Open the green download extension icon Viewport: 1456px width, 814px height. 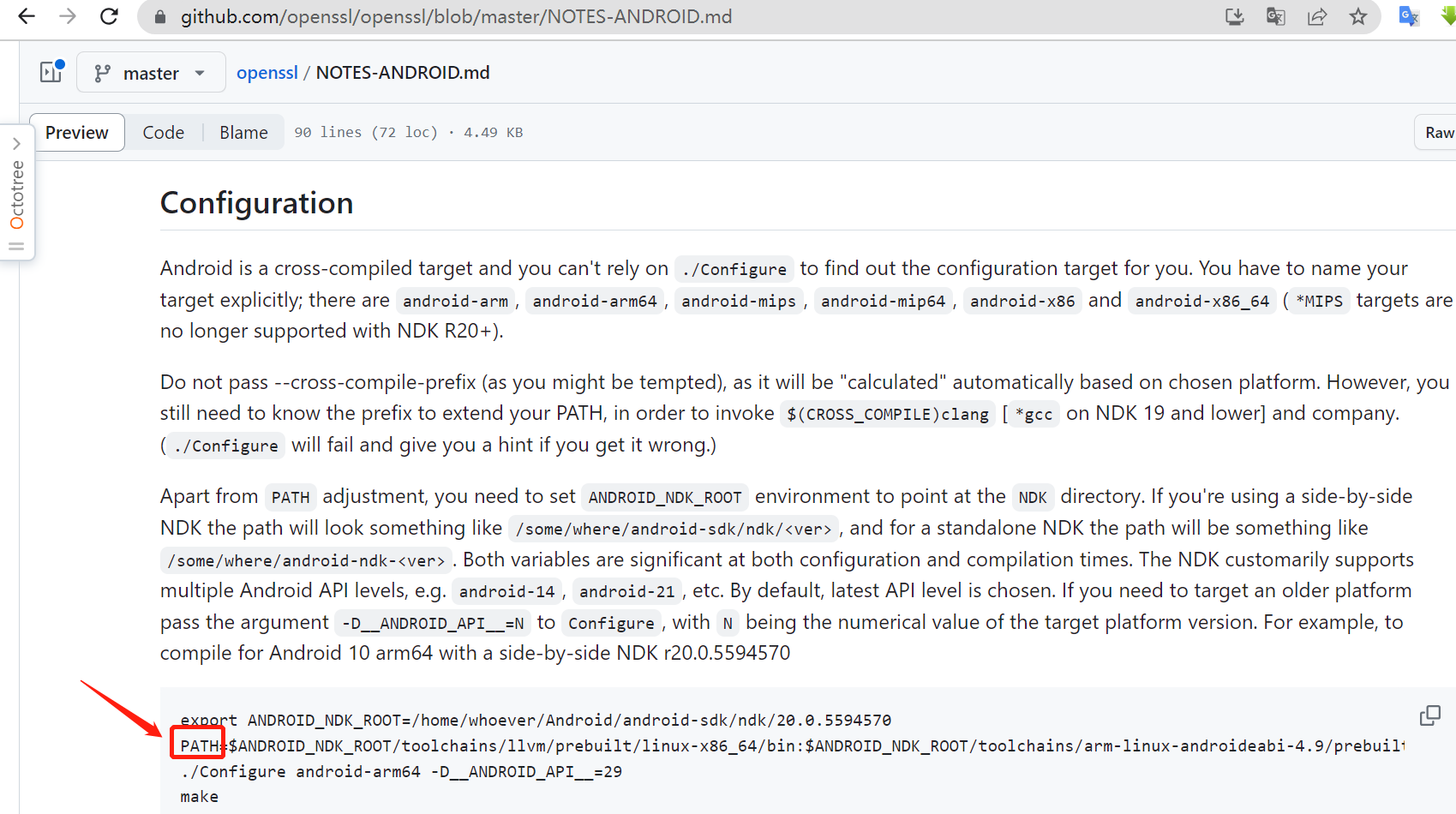[1448, 16]
